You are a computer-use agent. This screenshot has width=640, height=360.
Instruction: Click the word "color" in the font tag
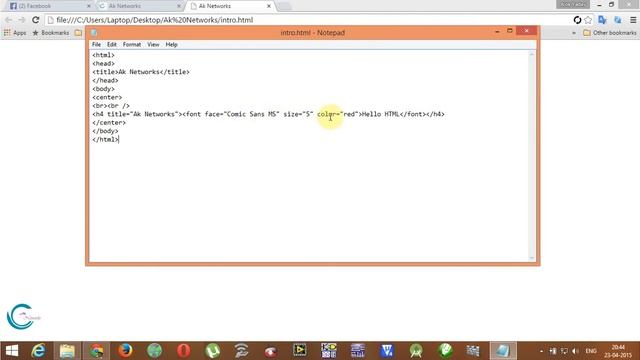327,114
